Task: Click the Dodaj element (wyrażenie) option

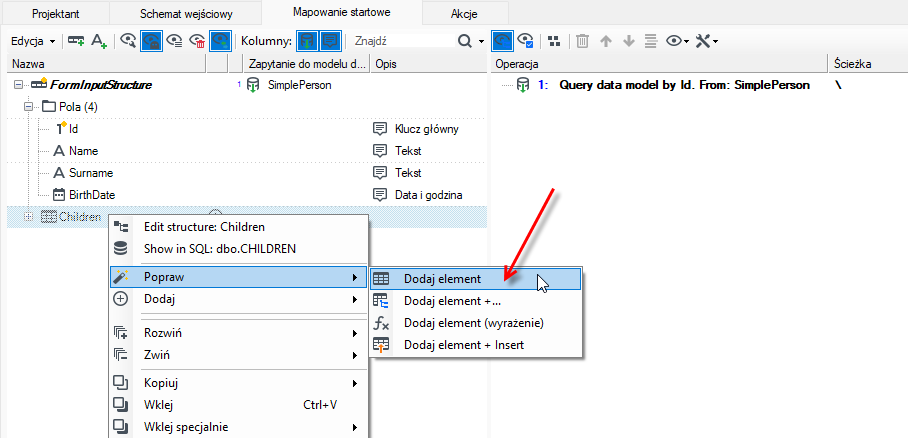Action: point(475,323)
